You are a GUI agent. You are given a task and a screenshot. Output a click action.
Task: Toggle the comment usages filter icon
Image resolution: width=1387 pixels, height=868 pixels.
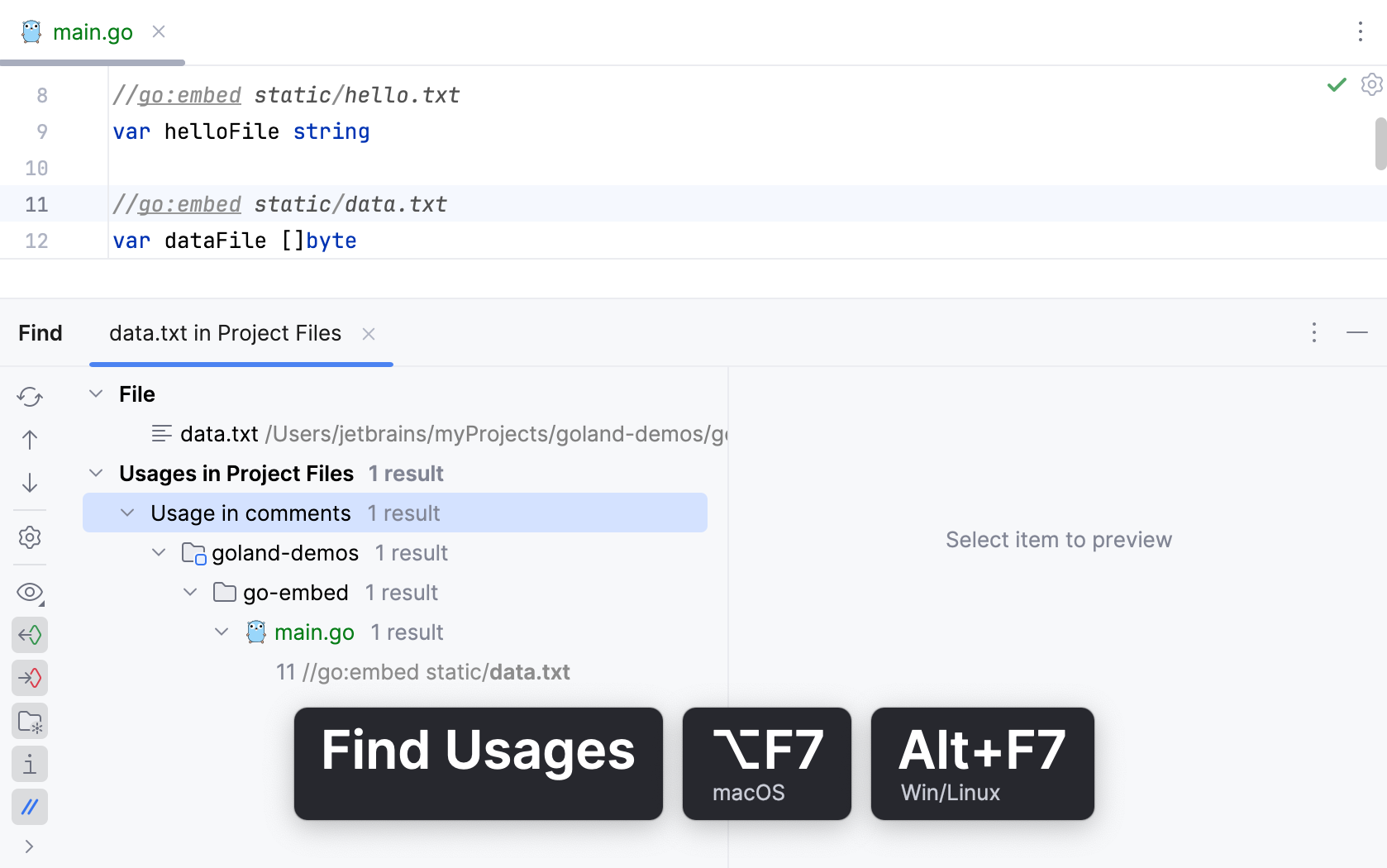(30, 807)
